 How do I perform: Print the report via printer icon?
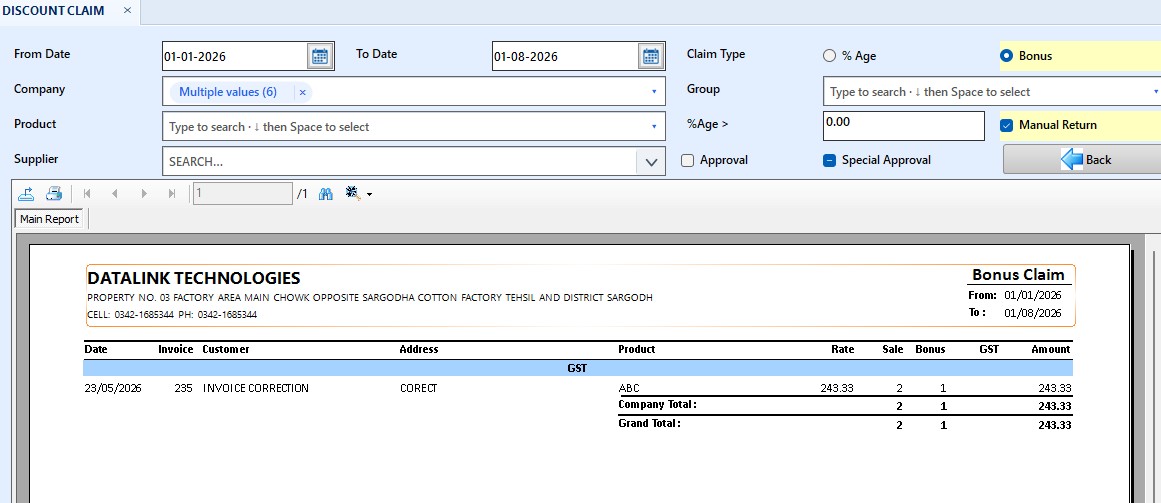tap(53, 194)
